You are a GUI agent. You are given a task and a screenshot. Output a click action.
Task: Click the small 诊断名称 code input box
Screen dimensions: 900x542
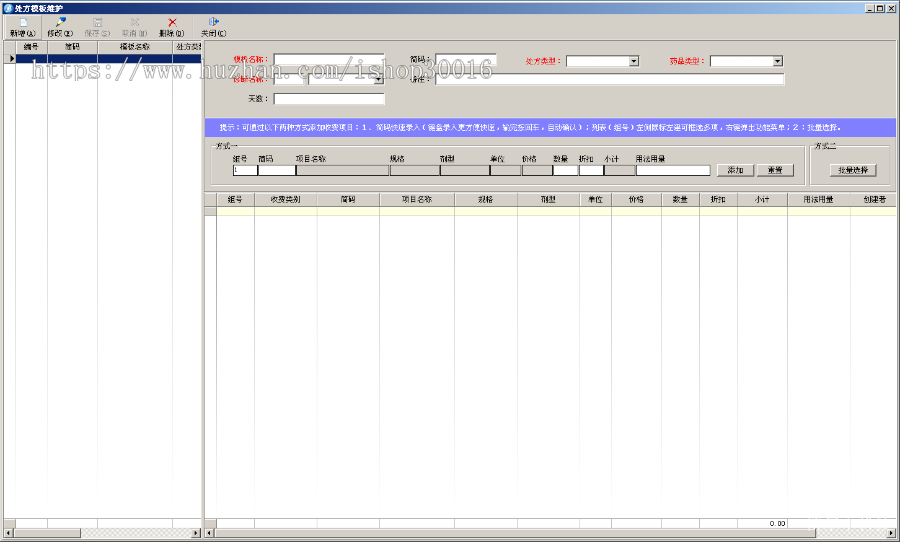click(x=288, y=80)
